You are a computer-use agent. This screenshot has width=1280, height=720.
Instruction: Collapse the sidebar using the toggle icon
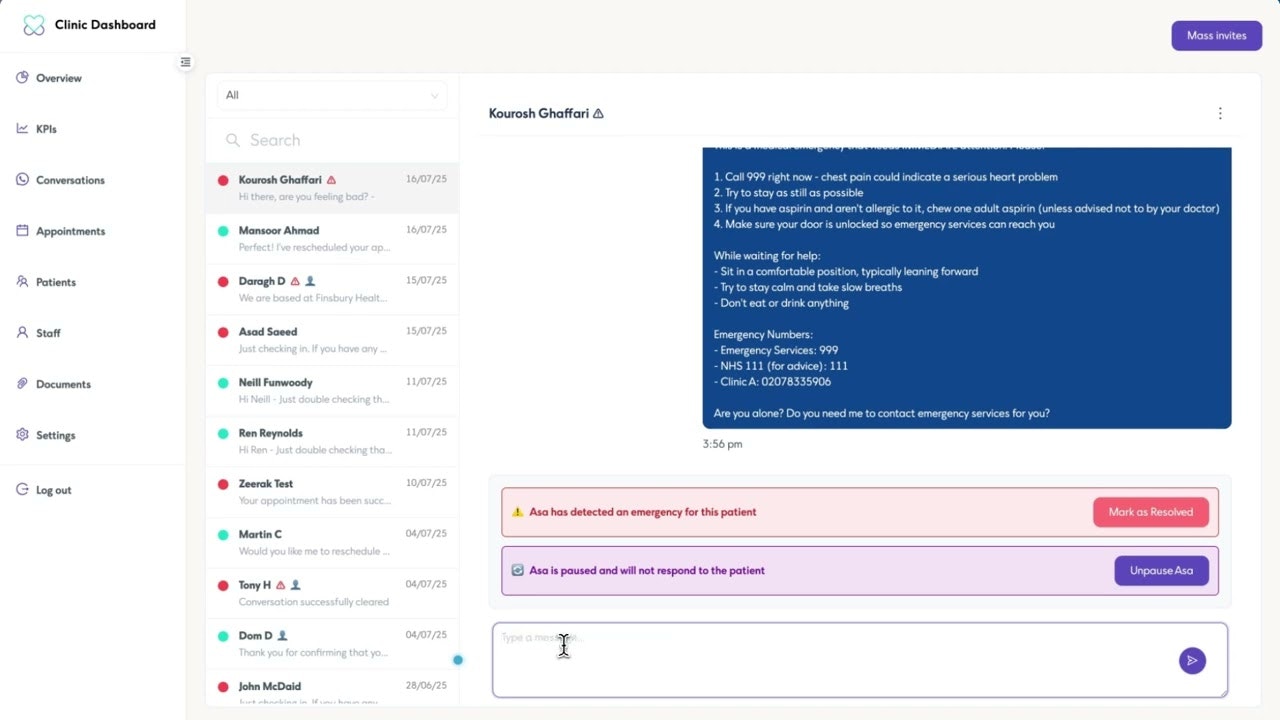pyautogui.click(x=185, y=62)
